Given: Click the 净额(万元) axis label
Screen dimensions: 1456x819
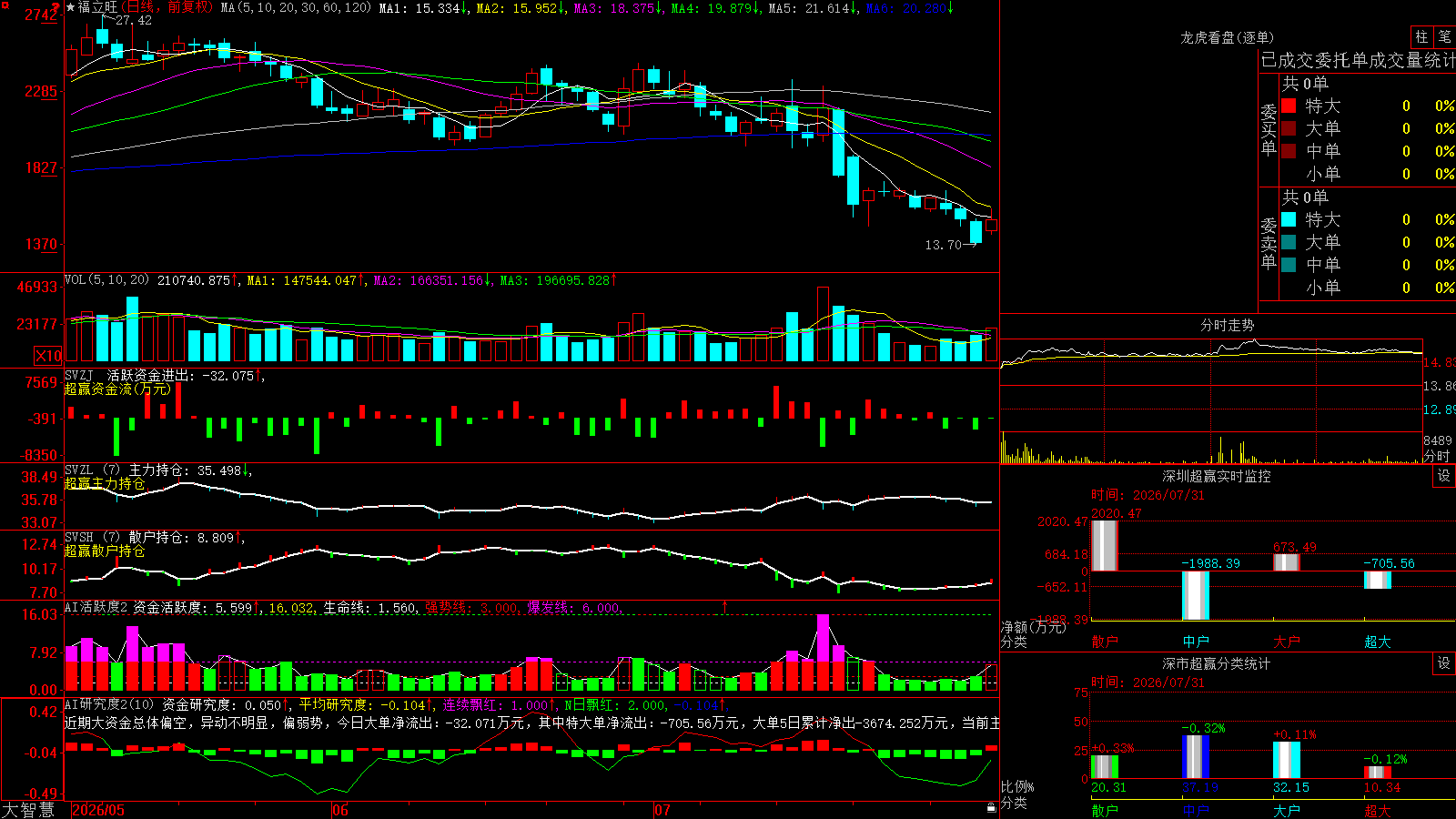Looking at the screenshot, I should (x=1033, y=627).
